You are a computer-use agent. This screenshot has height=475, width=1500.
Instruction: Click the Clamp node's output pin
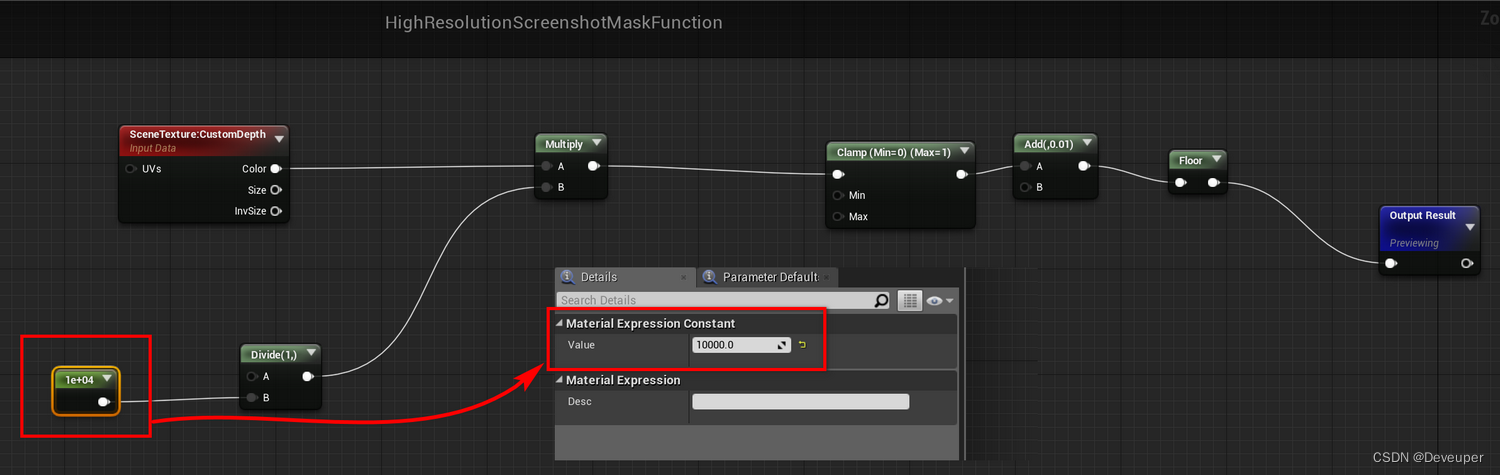pos(962,174)
